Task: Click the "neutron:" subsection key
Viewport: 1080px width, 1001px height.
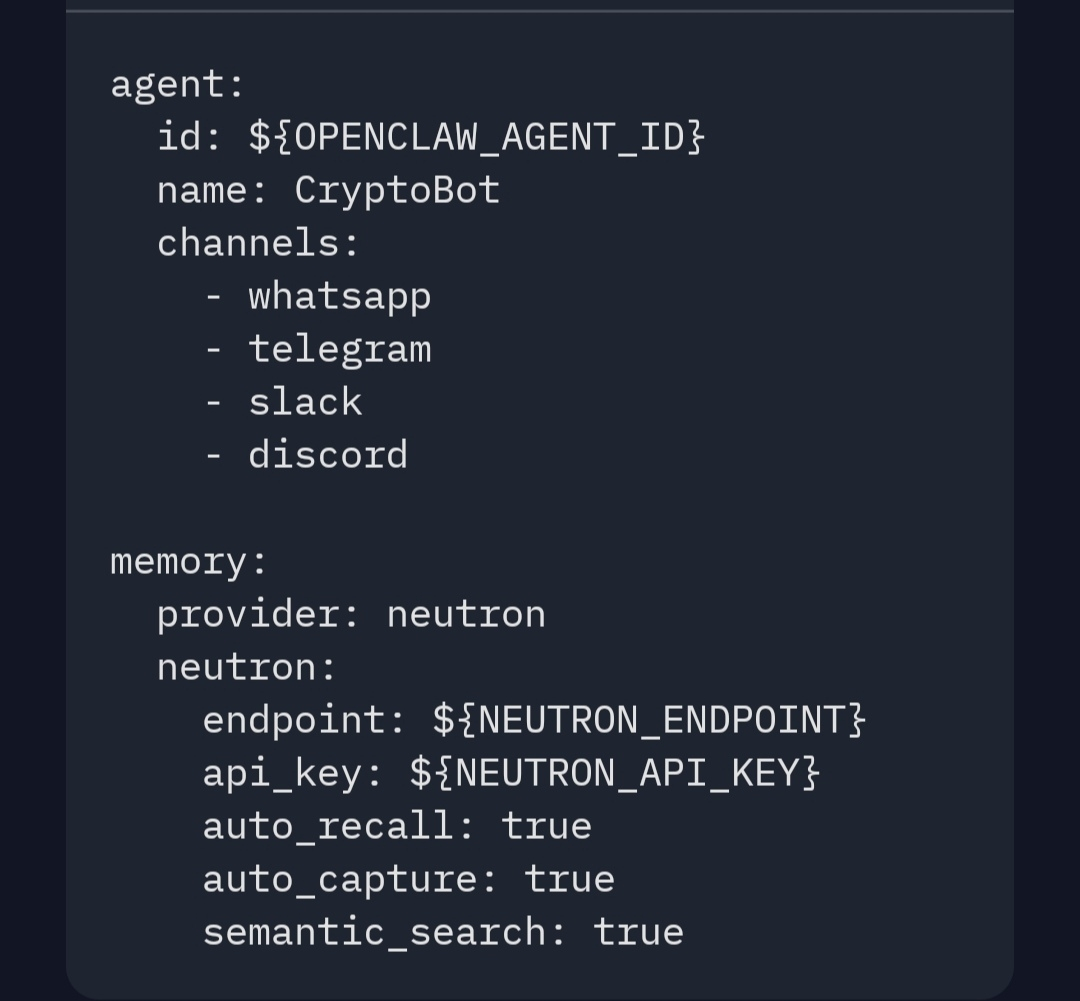Action: 247,667
